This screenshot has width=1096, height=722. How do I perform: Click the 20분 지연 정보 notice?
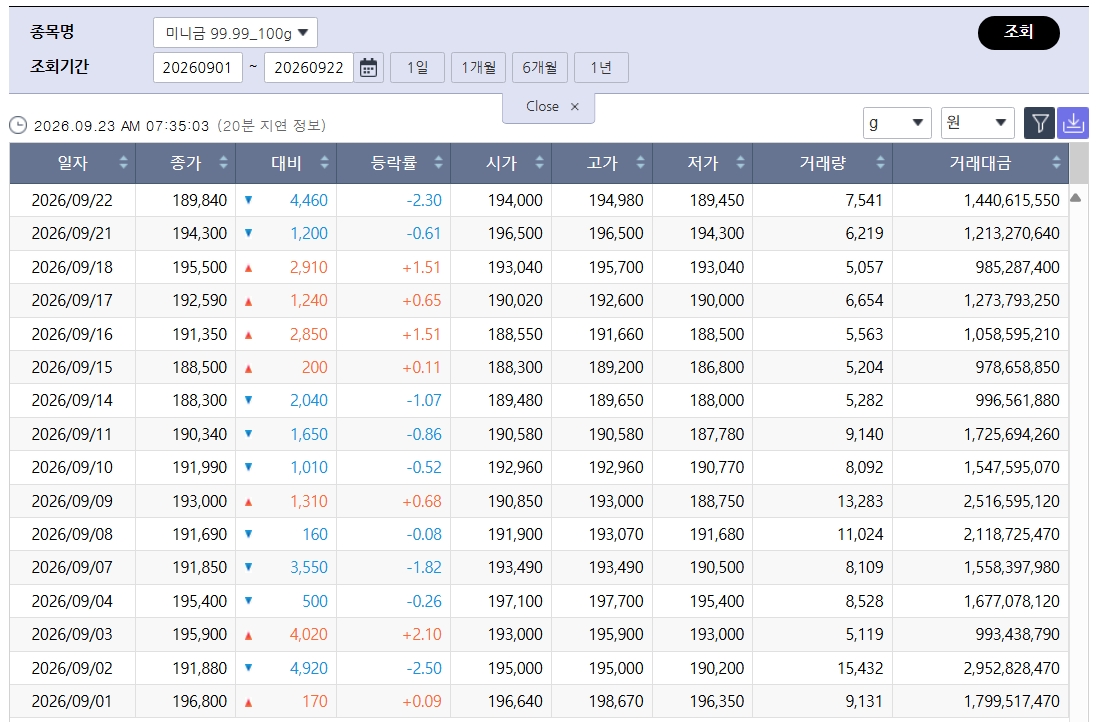(x=271, y=126)
